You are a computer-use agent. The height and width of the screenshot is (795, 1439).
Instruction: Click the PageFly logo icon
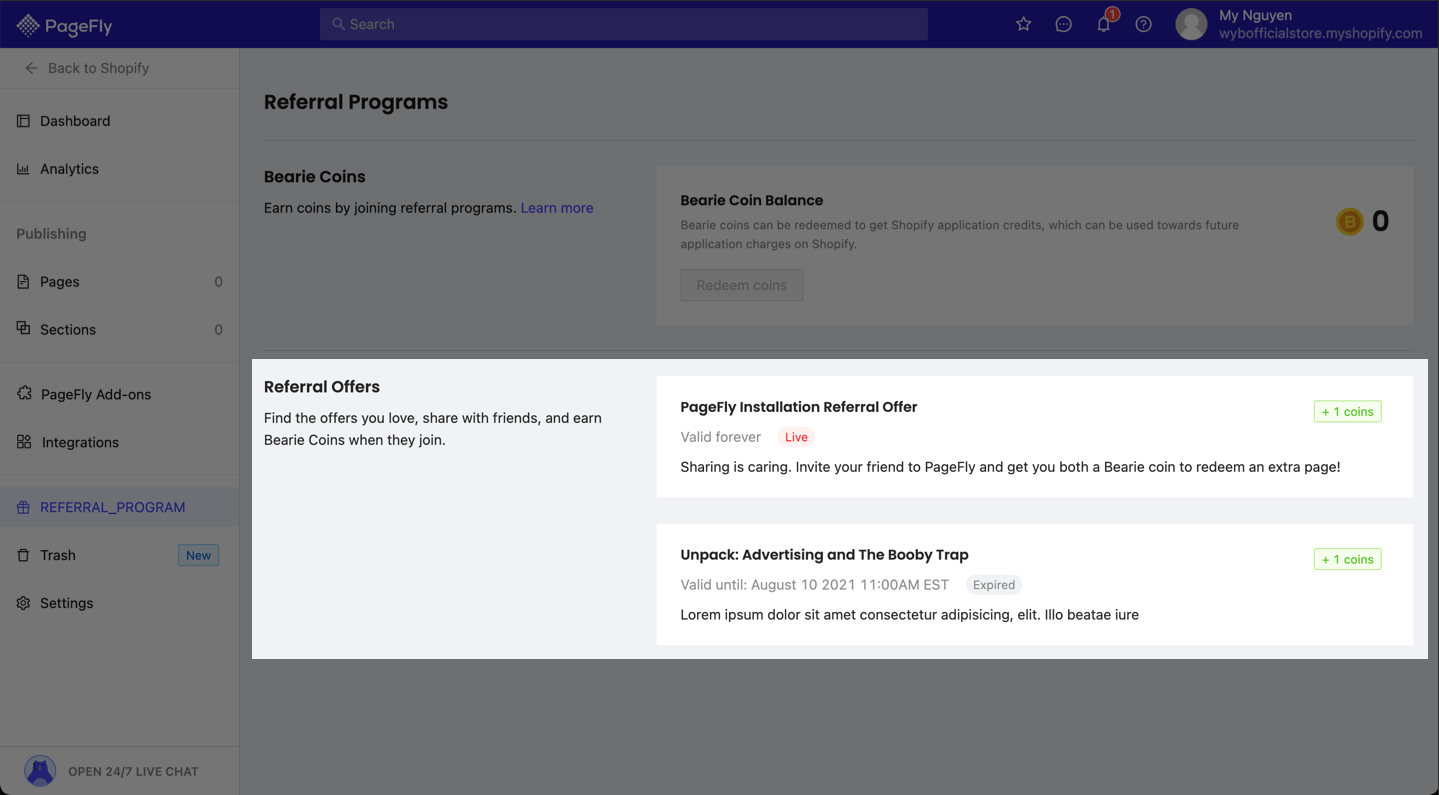[28, 25]
